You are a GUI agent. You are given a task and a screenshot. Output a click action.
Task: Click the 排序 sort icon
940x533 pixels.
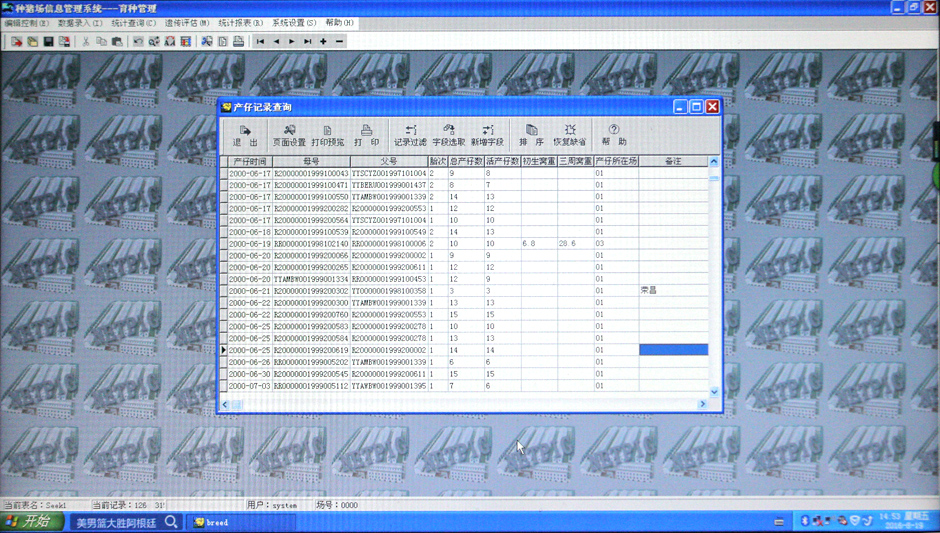tap(531, 135)
